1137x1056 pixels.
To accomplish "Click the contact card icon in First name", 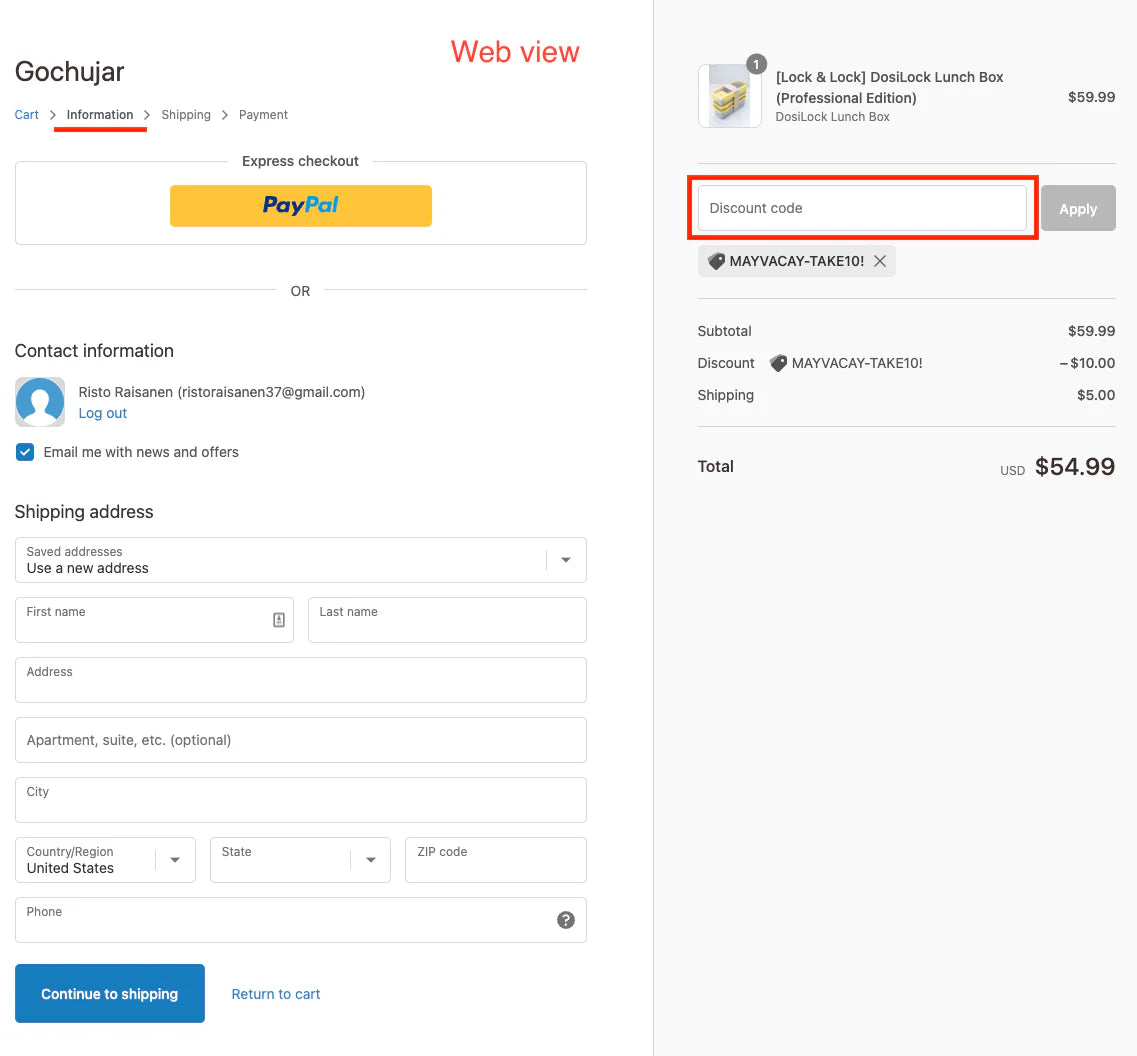I will [x=279, y=620].
